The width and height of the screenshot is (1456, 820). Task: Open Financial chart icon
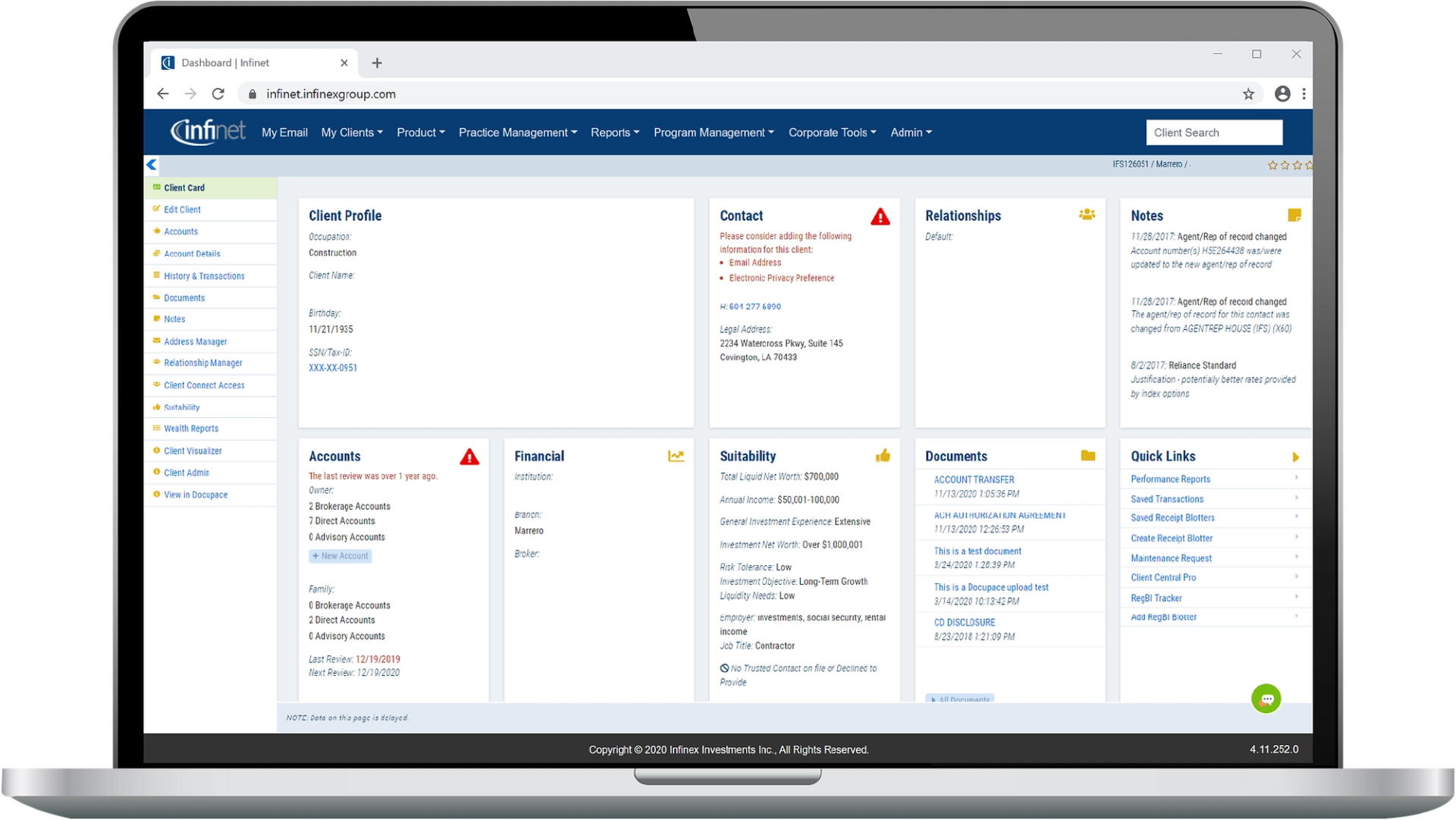click(x=676, y=456)
